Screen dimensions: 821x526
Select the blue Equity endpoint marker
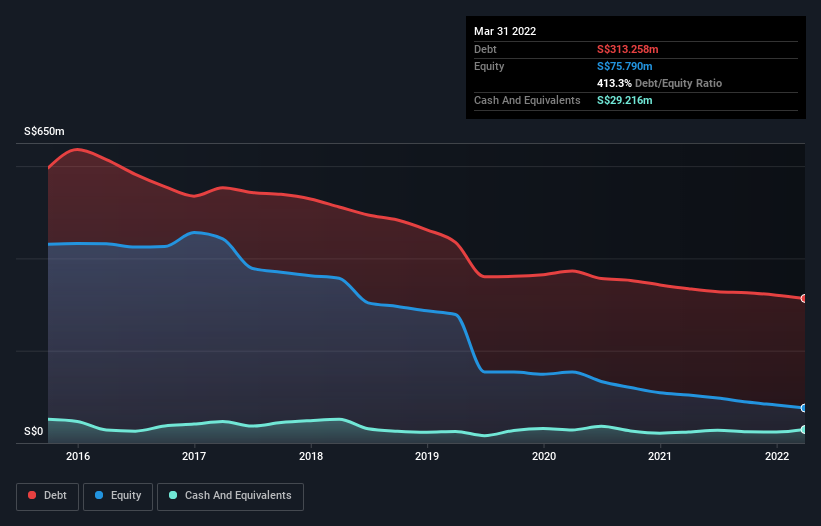pyautogui.click(x=804, y=408)
